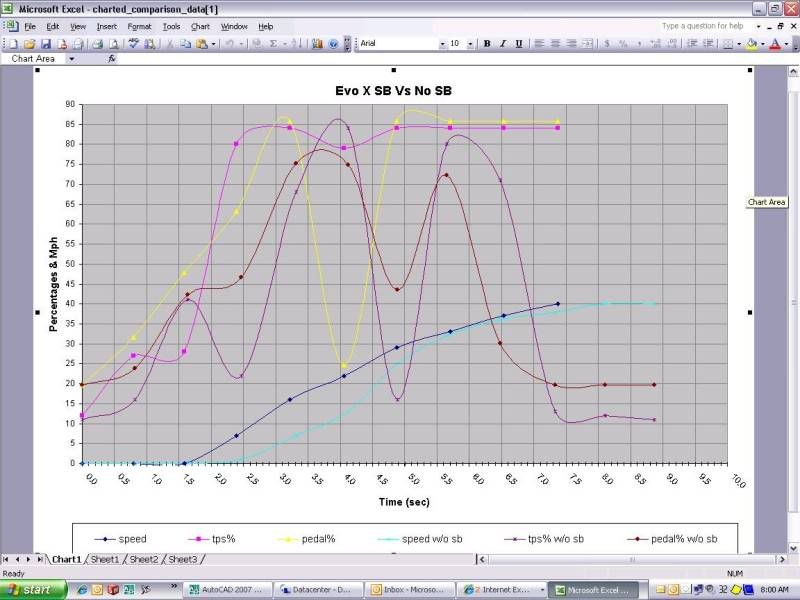Click the Align Right icon
This screenshot has height=600, width=800.
click(x=571, y=44)
